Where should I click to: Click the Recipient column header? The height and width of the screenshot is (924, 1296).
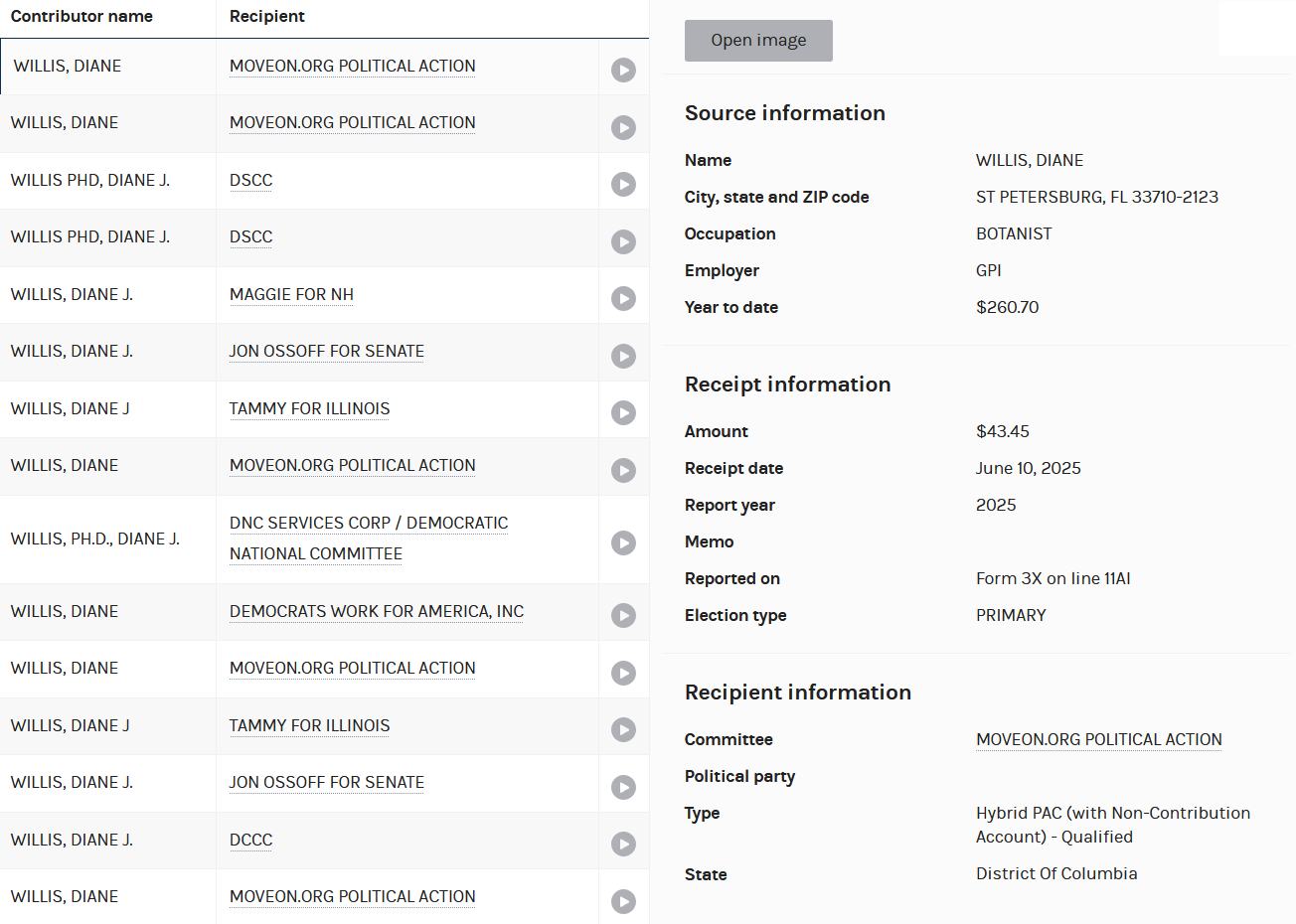[267, 16]
